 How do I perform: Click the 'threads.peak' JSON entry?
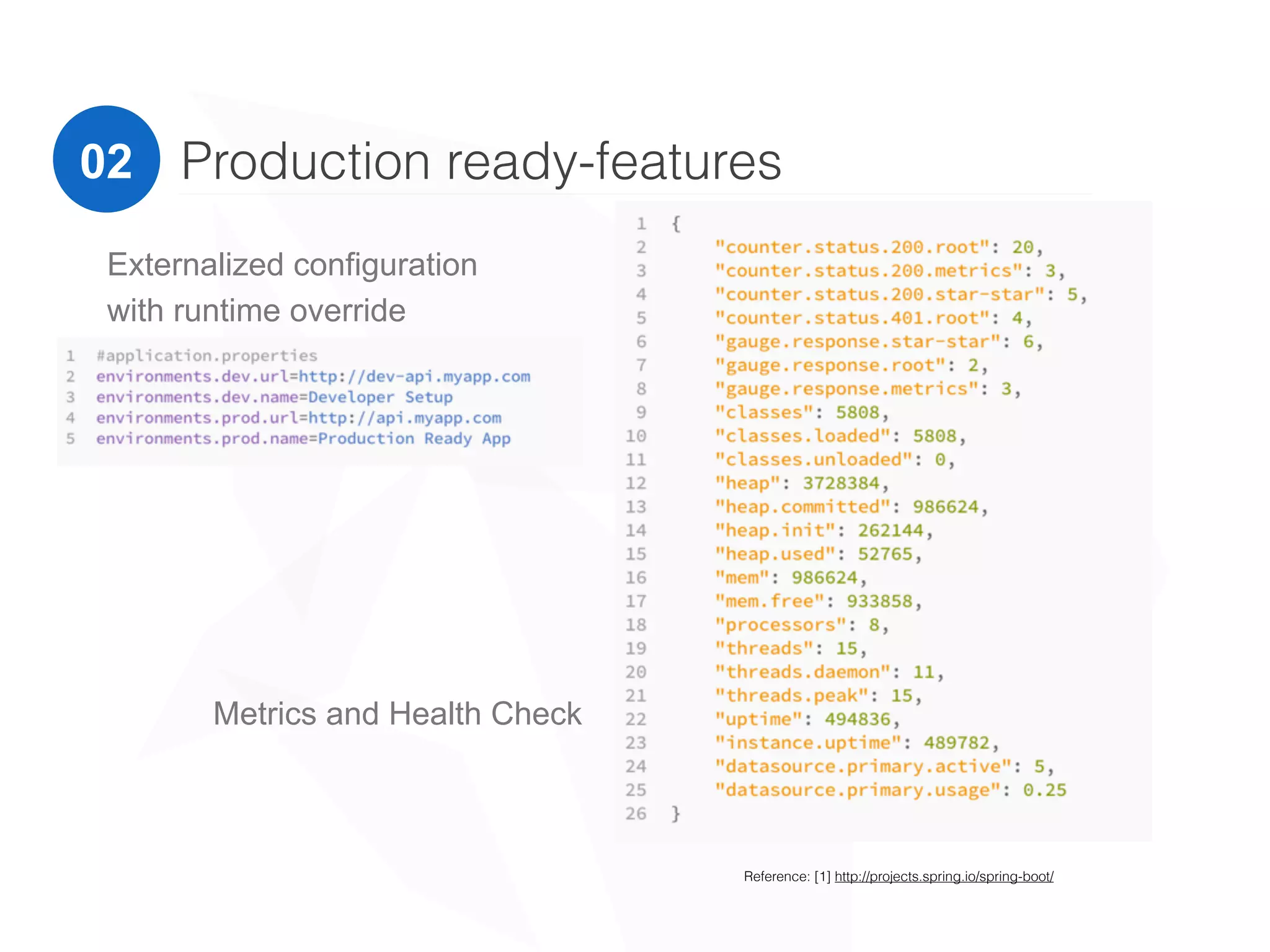pos(818,695)
